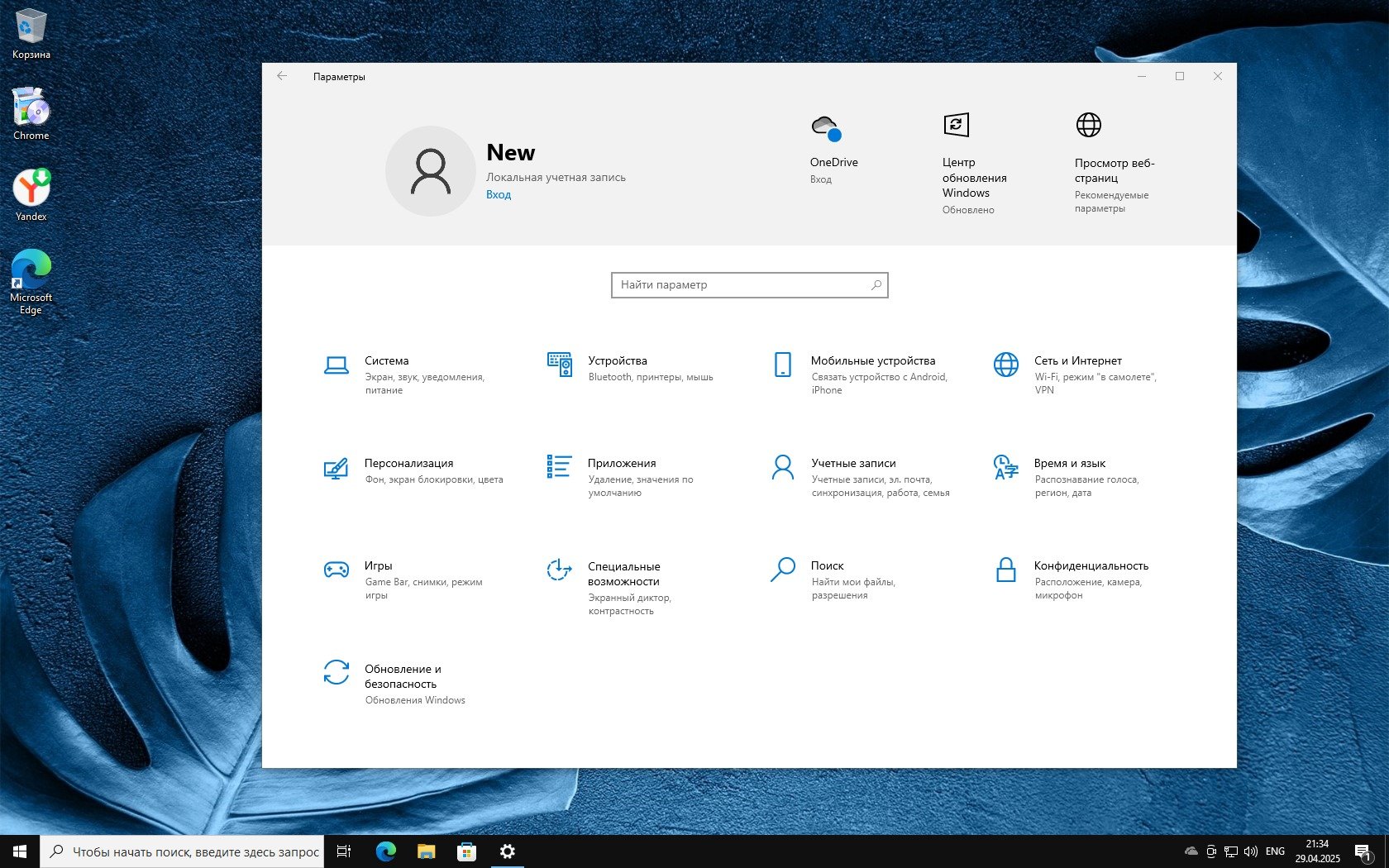This screenshot has height=868, width=1389.
Task: Open the Система settings laptop icon
Action: (x=336, y=365)
